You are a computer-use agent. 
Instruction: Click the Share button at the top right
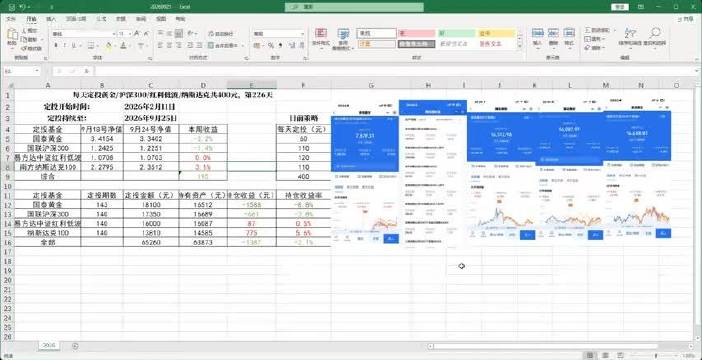coord(686,19)
